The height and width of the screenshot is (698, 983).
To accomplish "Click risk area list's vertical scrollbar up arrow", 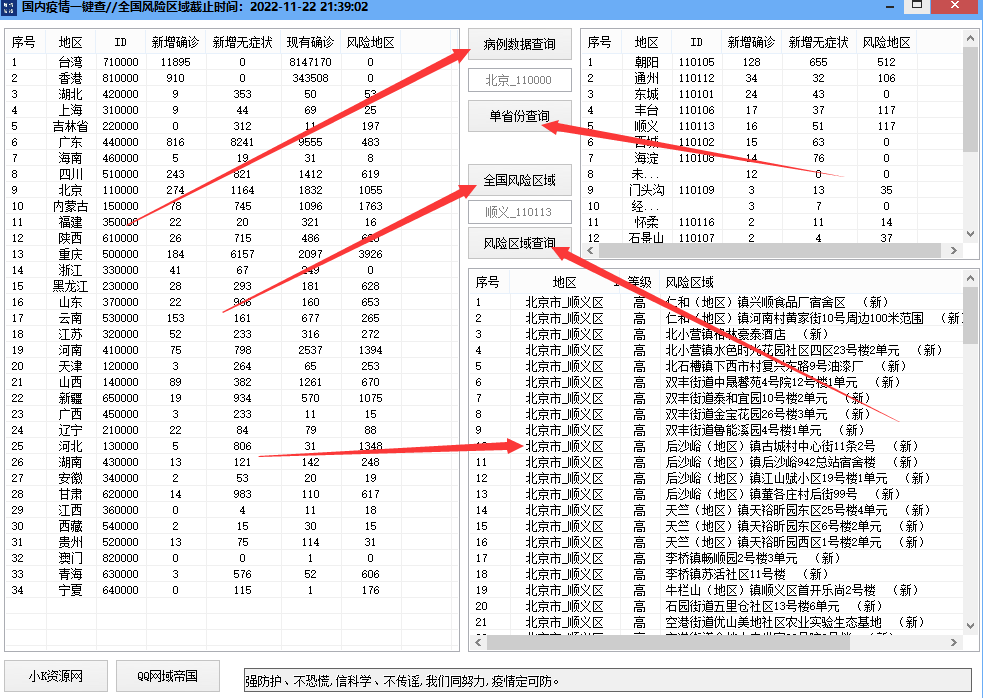I will 970,278.
